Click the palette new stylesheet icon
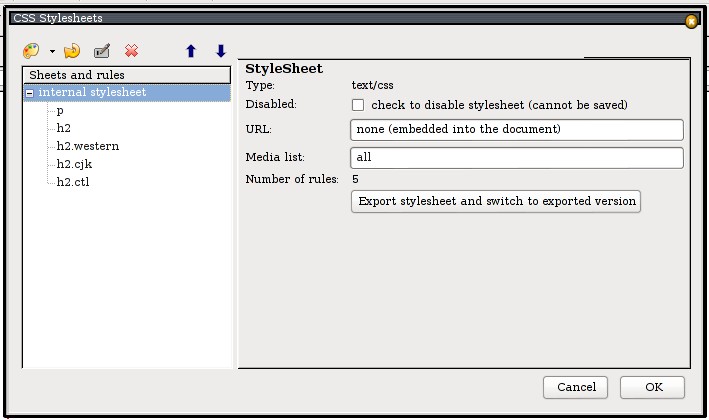 (x=33, y=51)
